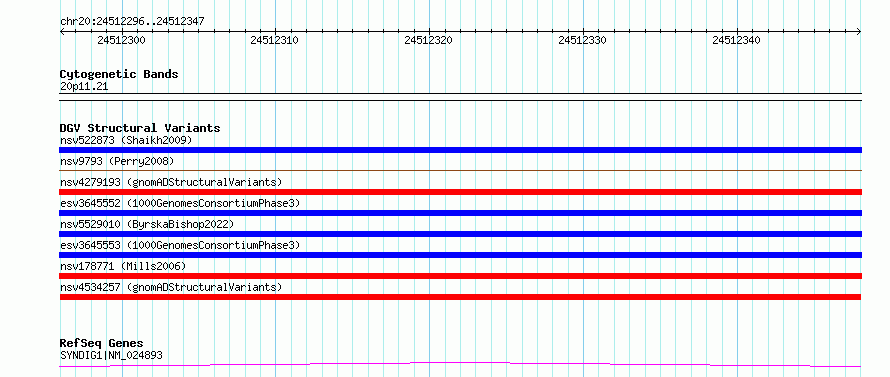Screen dimensions: 890x377
Task: Click the red bar for nsv4279193
Action: click(460, 192)
